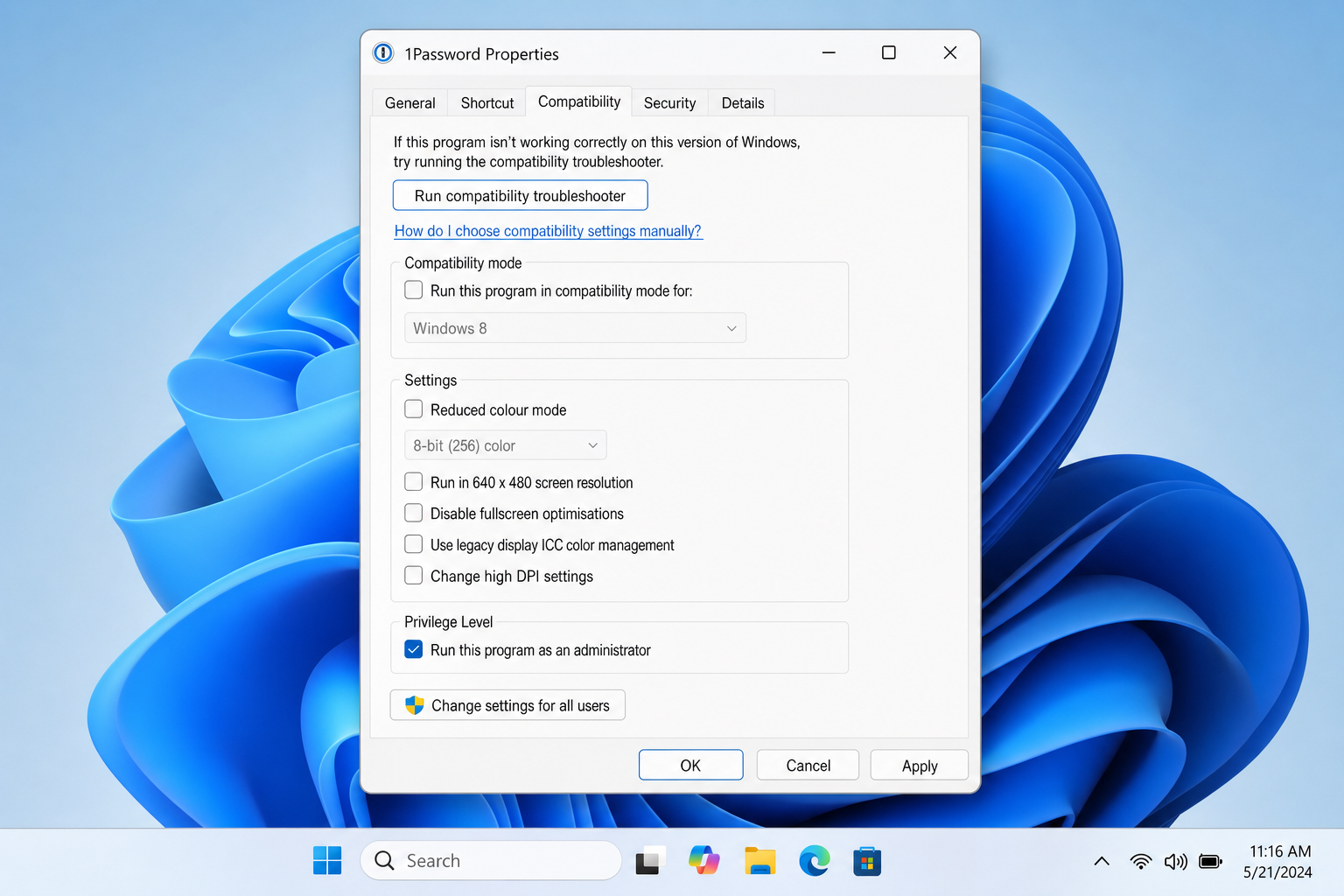Viewport: 1344px width, 896px height.
Task: Toggle Disable fullscreen optimisations
Action: (x=414, y=514)
